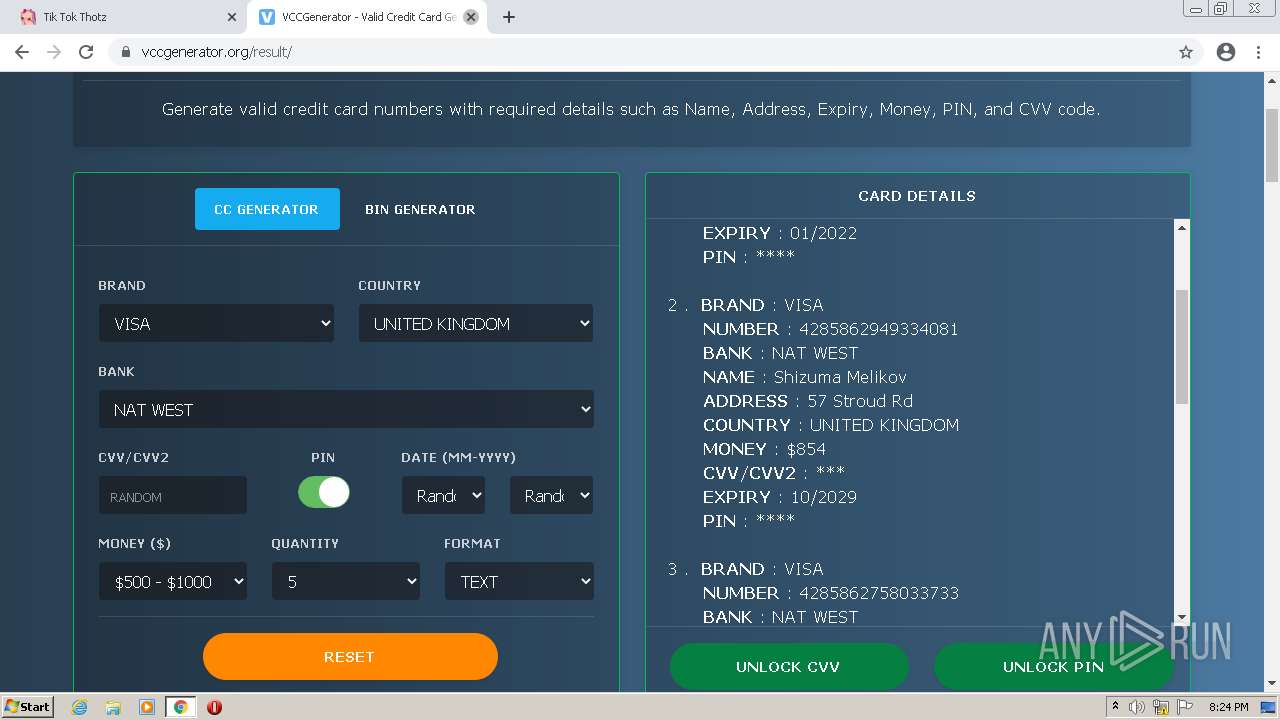The image size is (1280, 720).
Task: View site info via the lock icon
Action: (126, 52)
